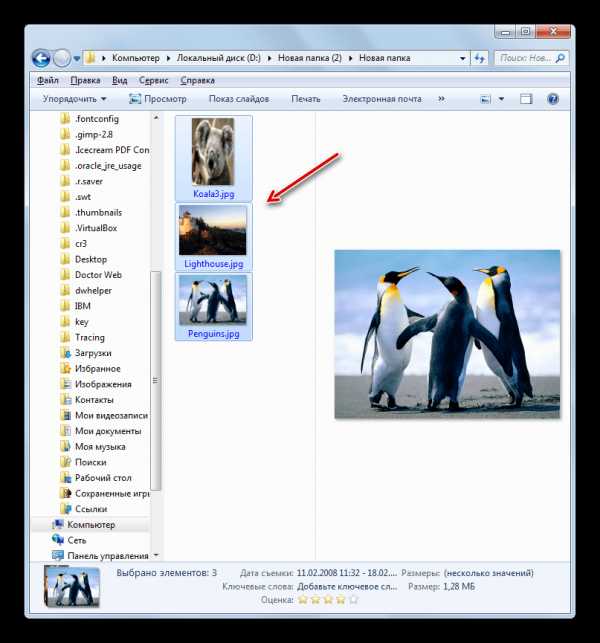
Task: Click the Добавьте ключевое слово field
Action: coord(347,586)
